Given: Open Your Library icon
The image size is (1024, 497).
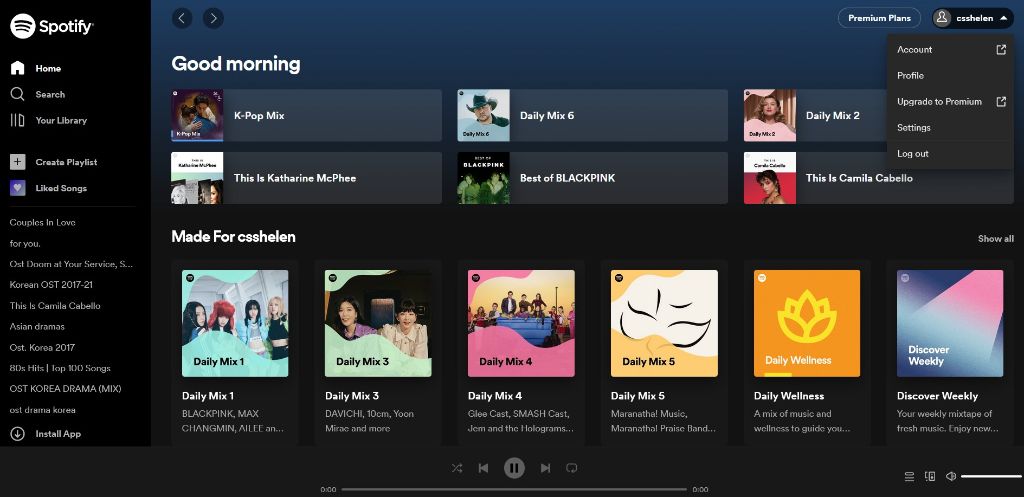Looking at the screenshot, I should pyautogui.click(x=18, y=120).
